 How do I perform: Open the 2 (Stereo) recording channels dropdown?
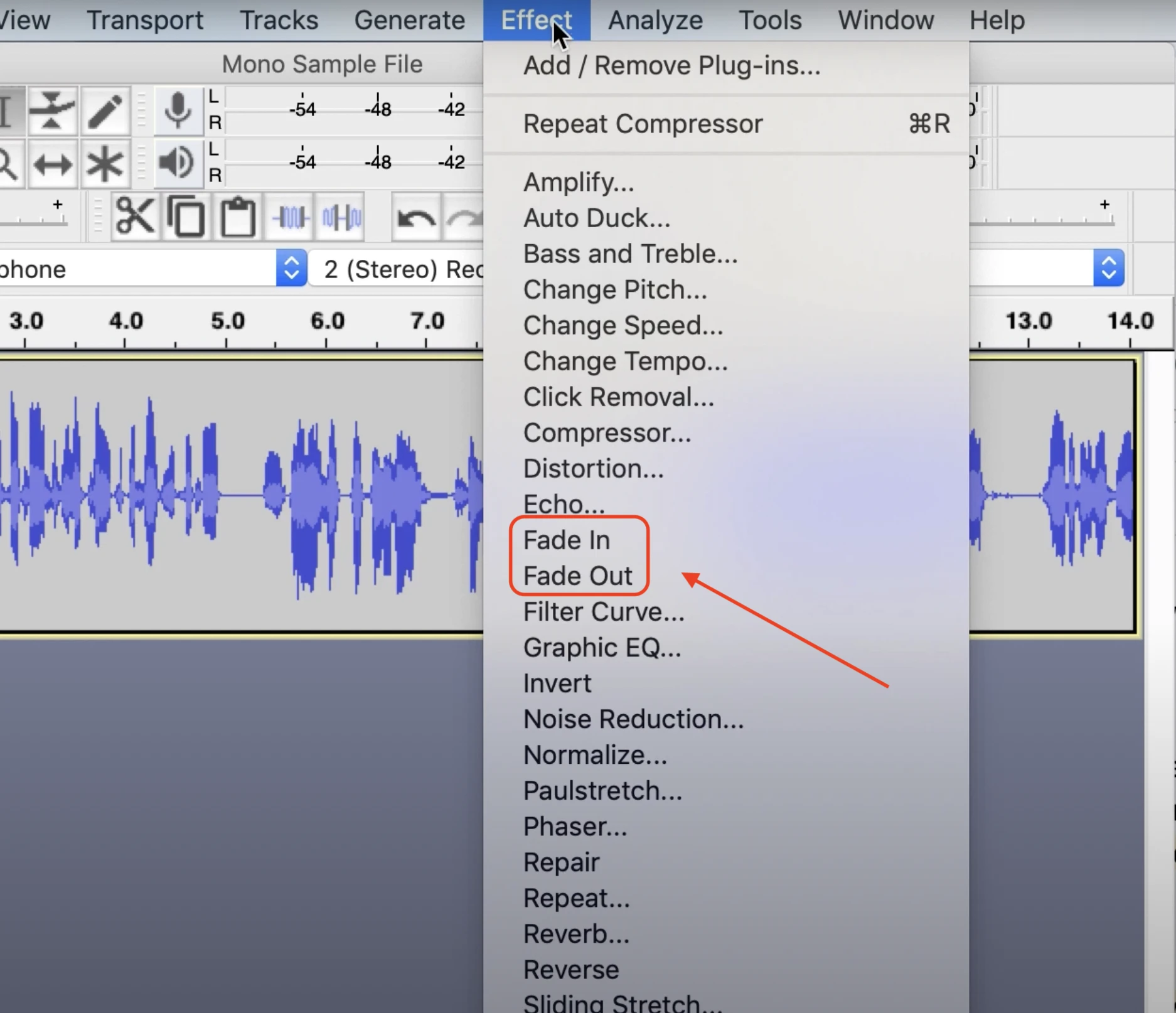[402, 269]
